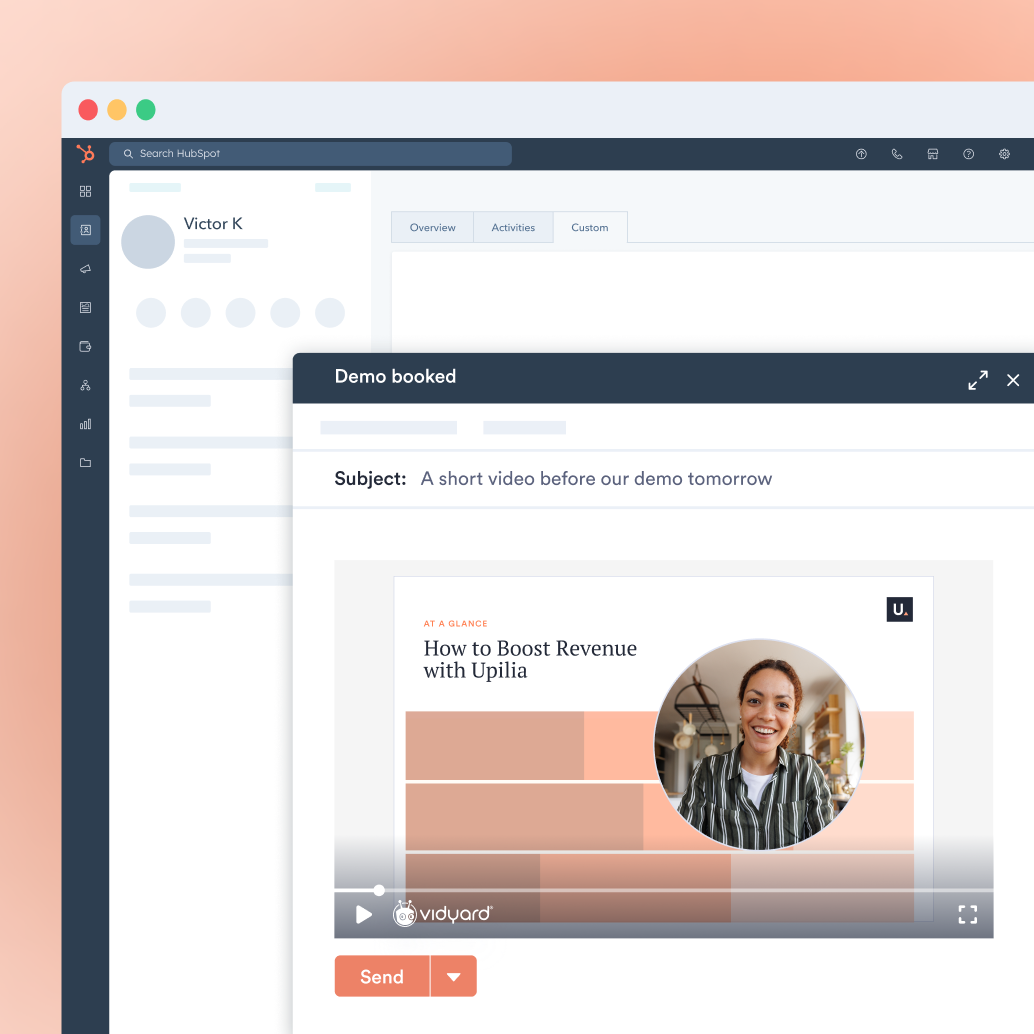Viewport: 1034px width, 1034px height.
Task: Click the Send button
Action: (x=381, y=976)
